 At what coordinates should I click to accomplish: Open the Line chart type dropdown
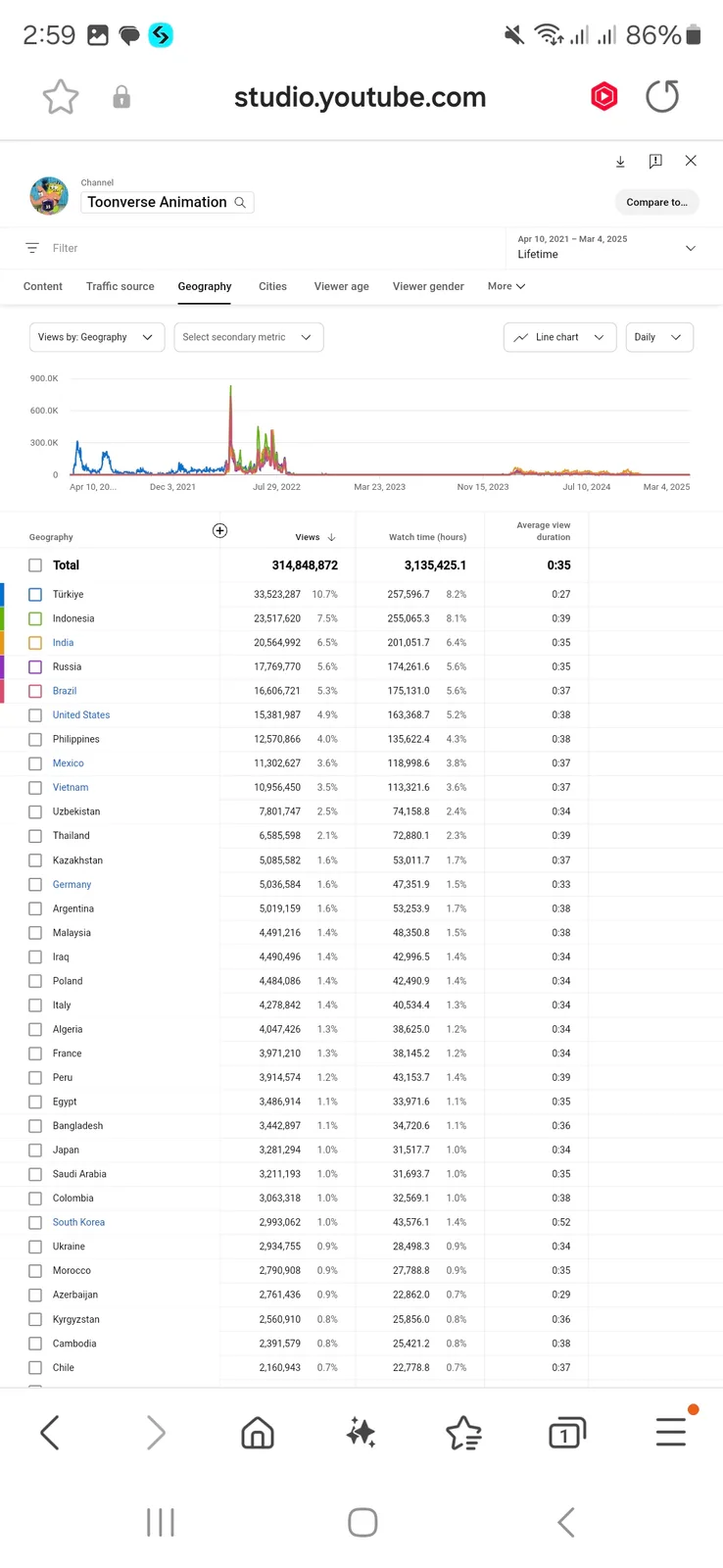(560, 337)
